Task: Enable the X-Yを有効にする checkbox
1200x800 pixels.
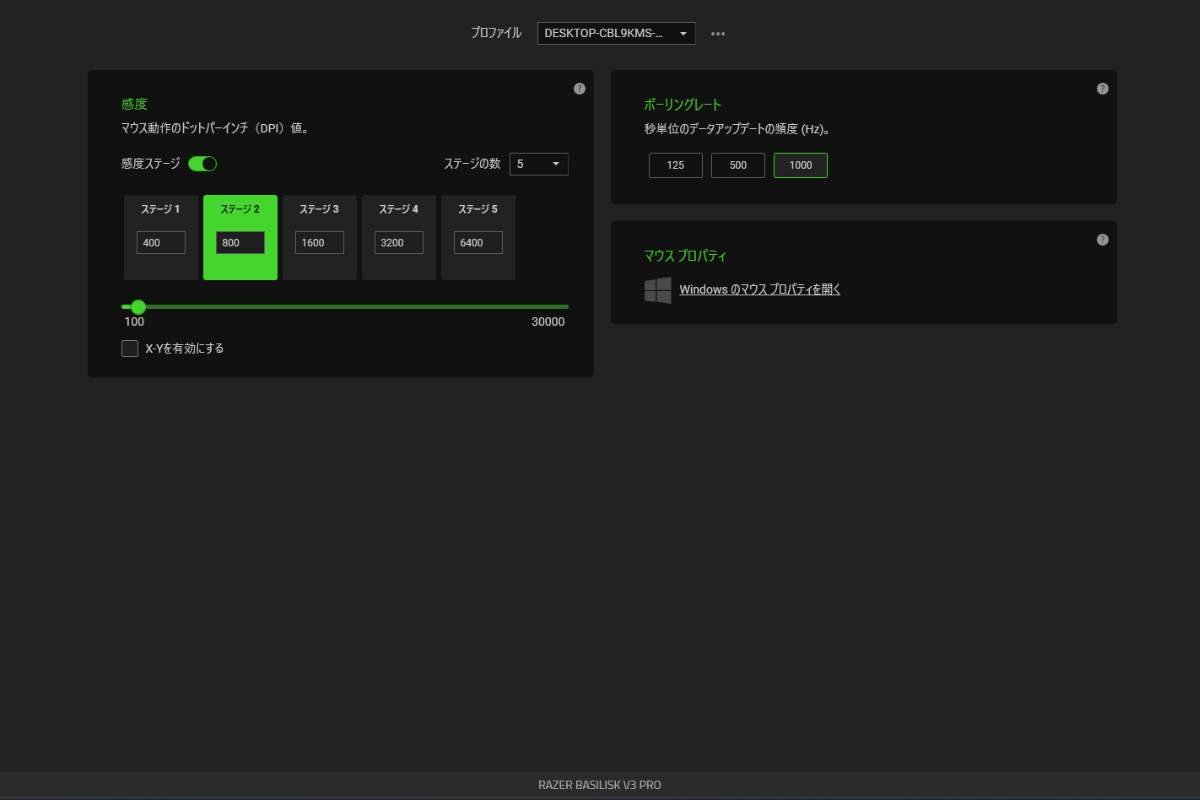Action: coord(129,348)
